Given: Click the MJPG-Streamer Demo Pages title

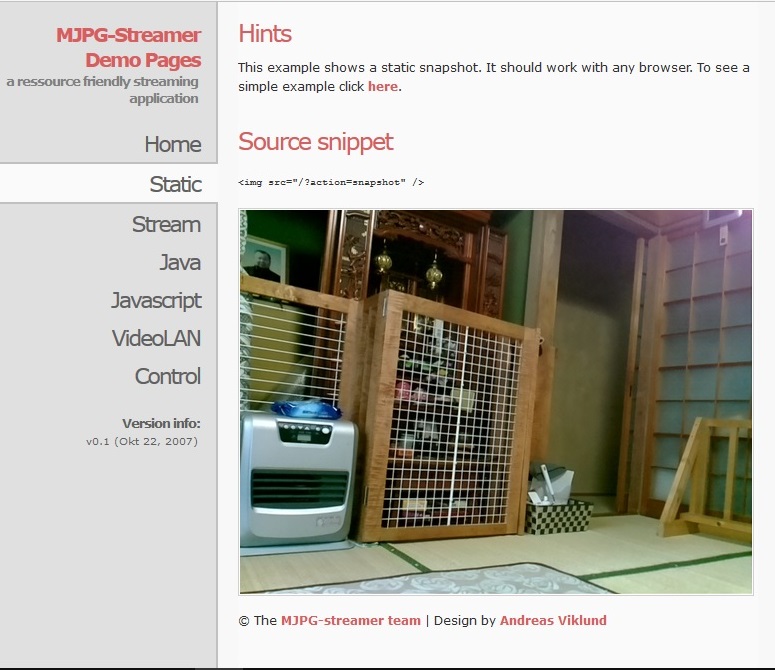Looking at the screenshot, I should pyautogui.click(x=129, y=47).
